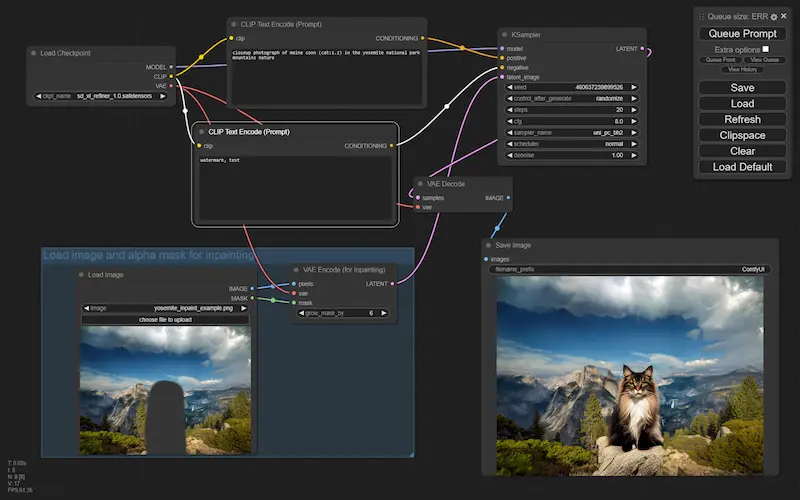Click the Queue Front button
The image size is (800, 500).
coord(720,60)
